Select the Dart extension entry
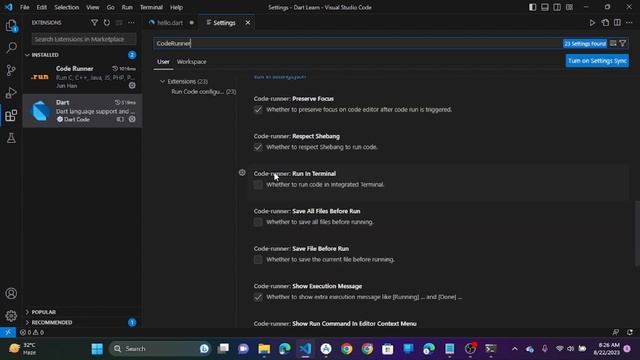Viewport: 640px width, 360px height. coord(82,111)
